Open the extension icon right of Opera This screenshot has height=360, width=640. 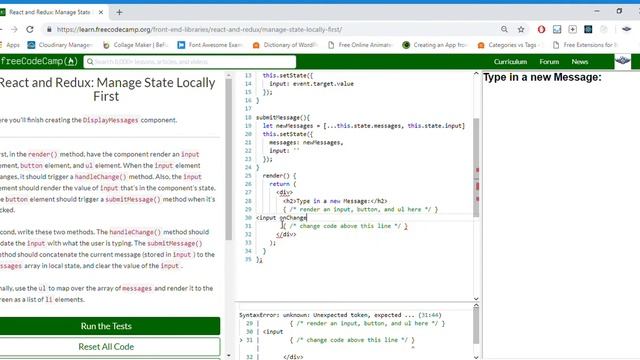tap(557, 29)
